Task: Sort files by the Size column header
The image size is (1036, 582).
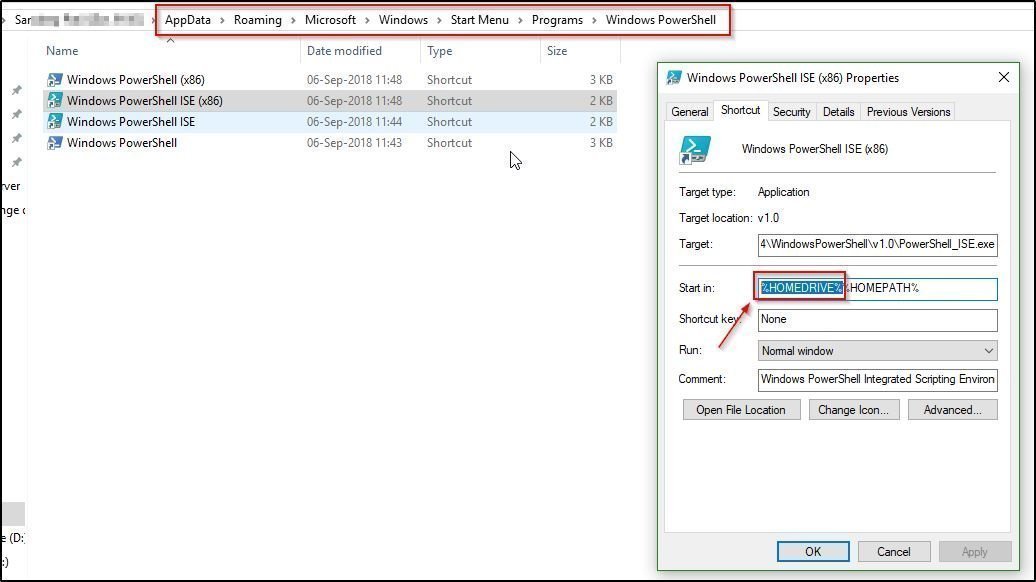Action: (x=557, y=51)
